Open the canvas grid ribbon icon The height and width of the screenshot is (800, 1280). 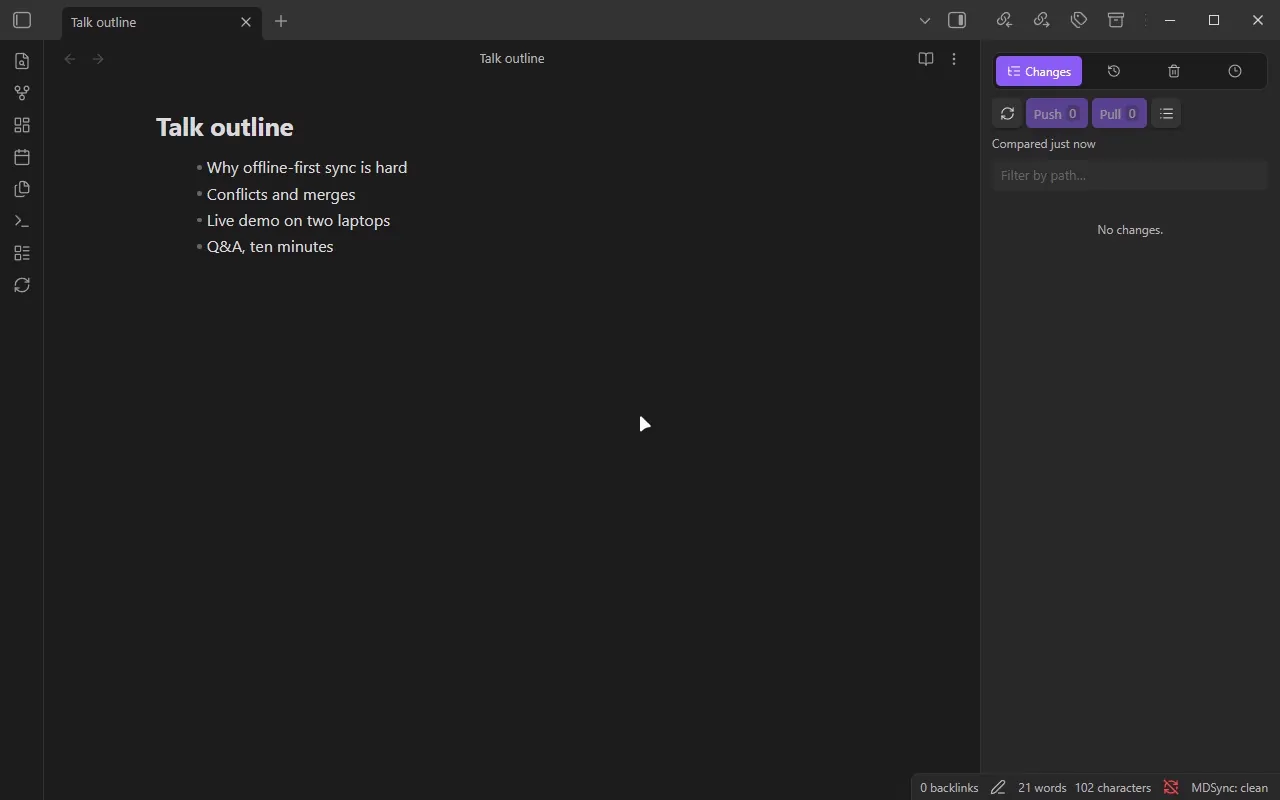(22, 125)
